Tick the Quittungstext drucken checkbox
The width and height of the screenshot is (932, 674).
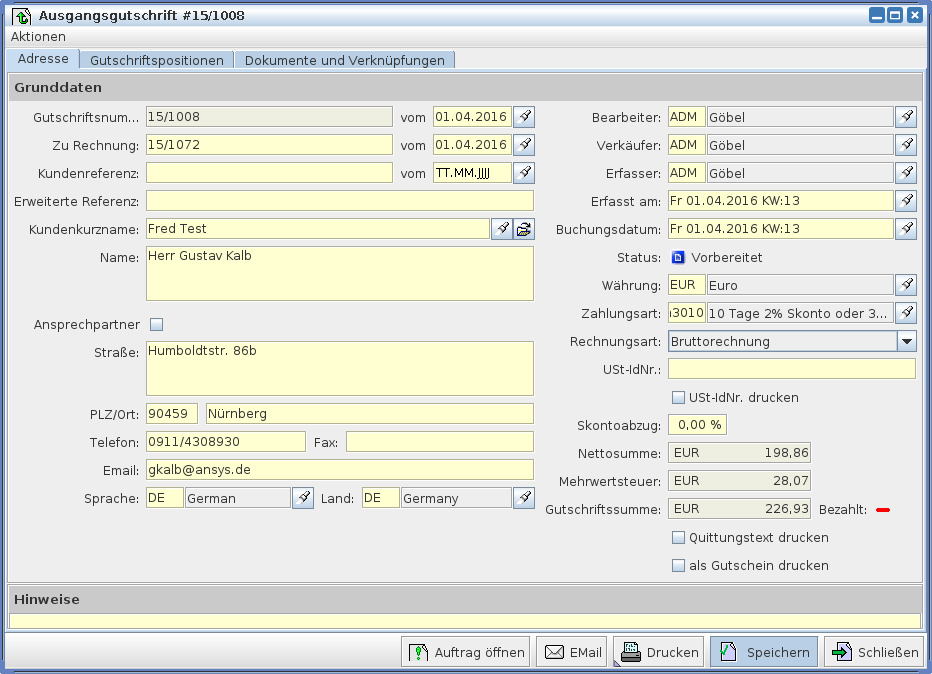click(679, 537)
